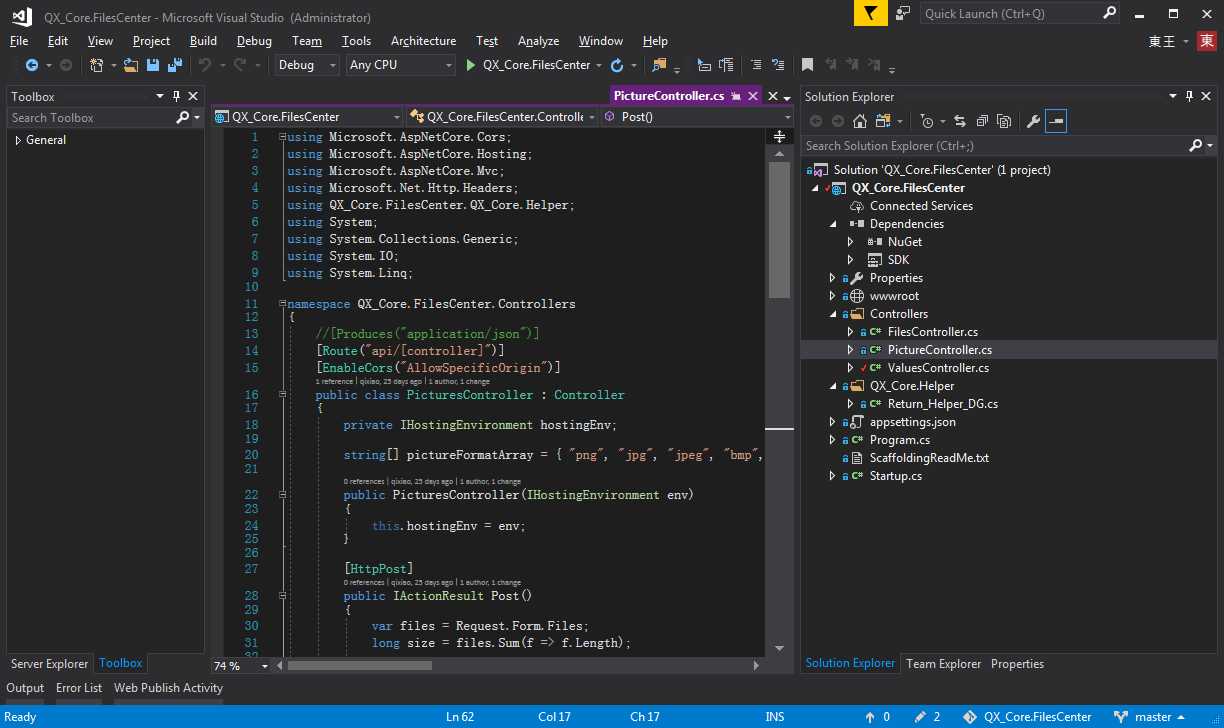Click the unpublished commits arrow in status bar
Viewport: 1224px width, 728px height.
point(869,717)
